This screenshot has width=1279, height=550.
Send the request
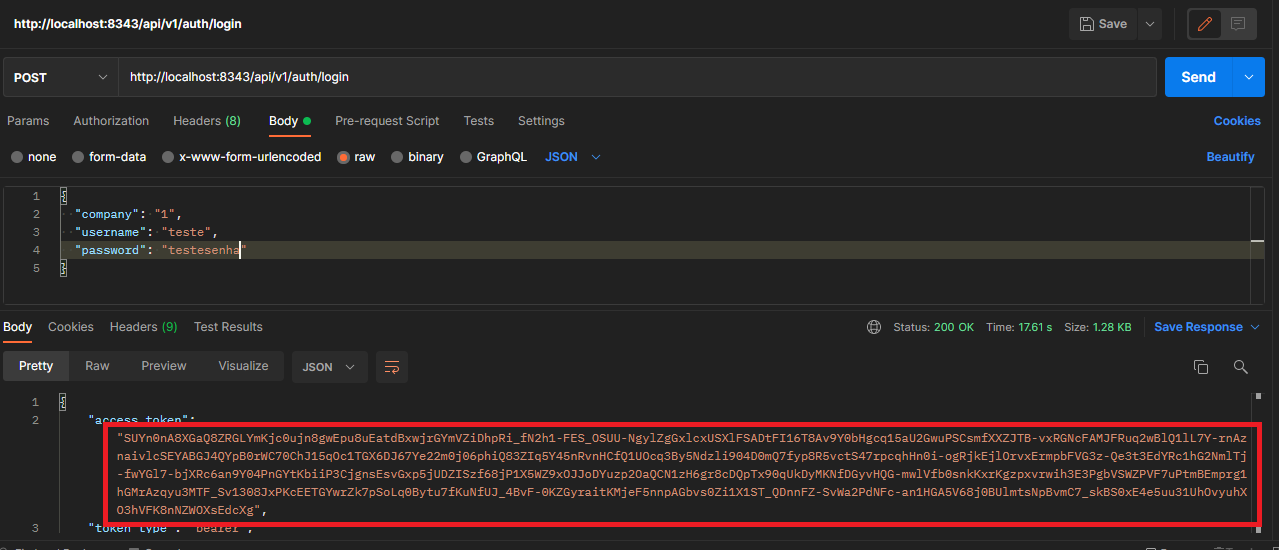pyautogui.click(x=1199, y=77)
